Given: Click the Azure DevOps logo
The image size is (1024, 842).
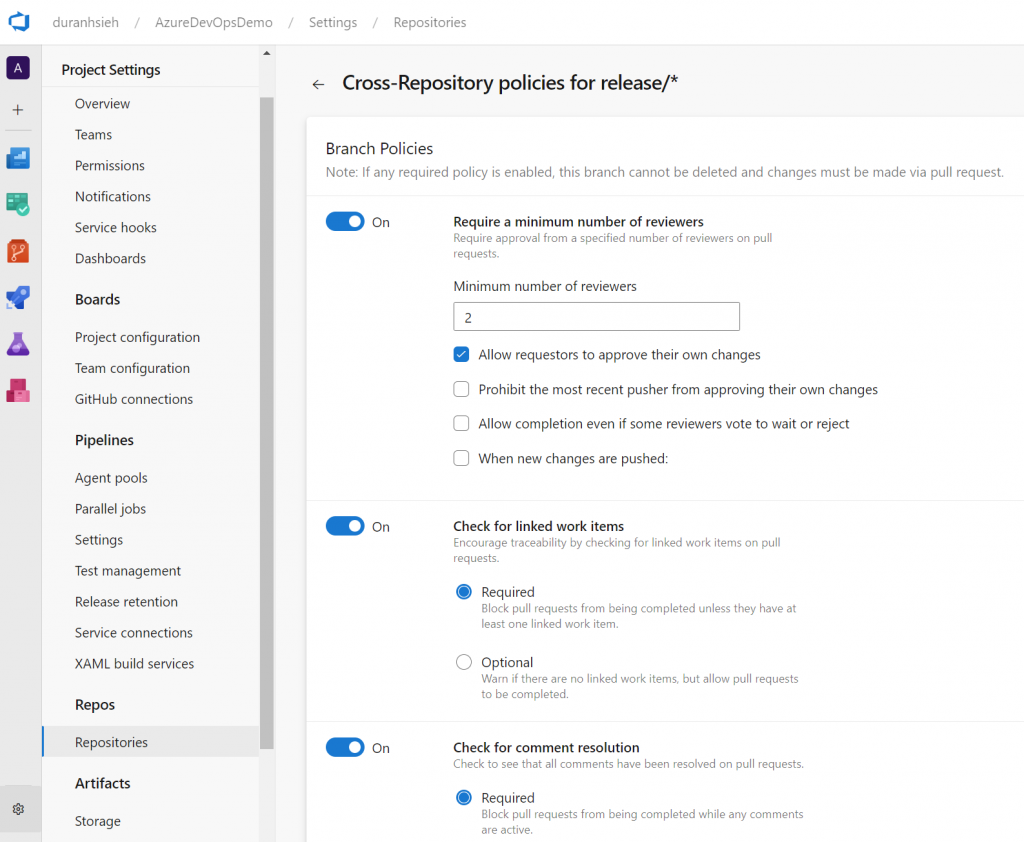Looking at the screenshot, I should [x=19, y=22].
